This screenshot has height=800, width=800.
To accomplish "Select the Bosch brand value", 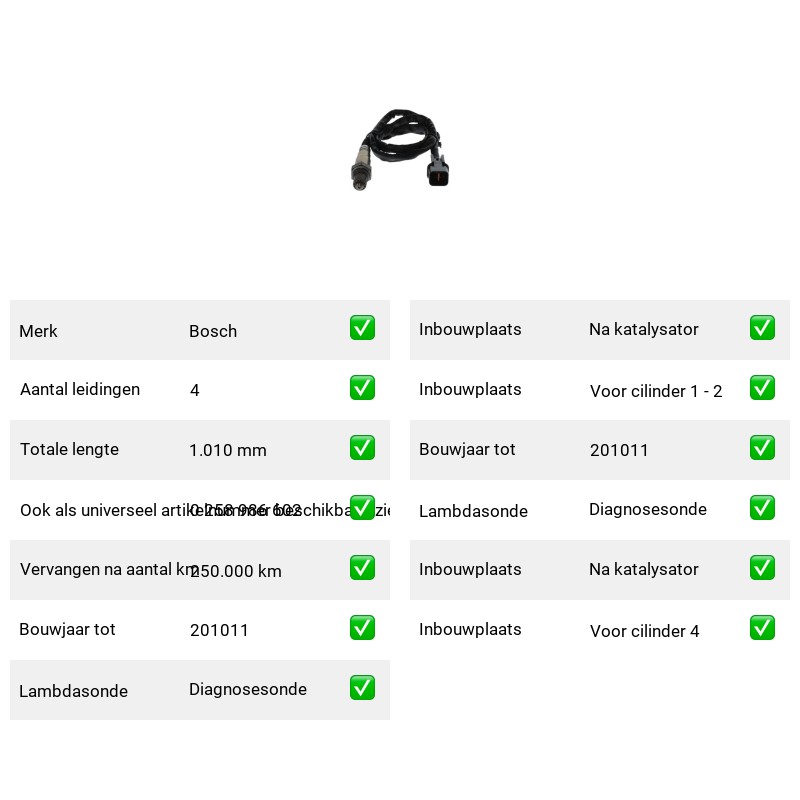I will click(213, 331).
